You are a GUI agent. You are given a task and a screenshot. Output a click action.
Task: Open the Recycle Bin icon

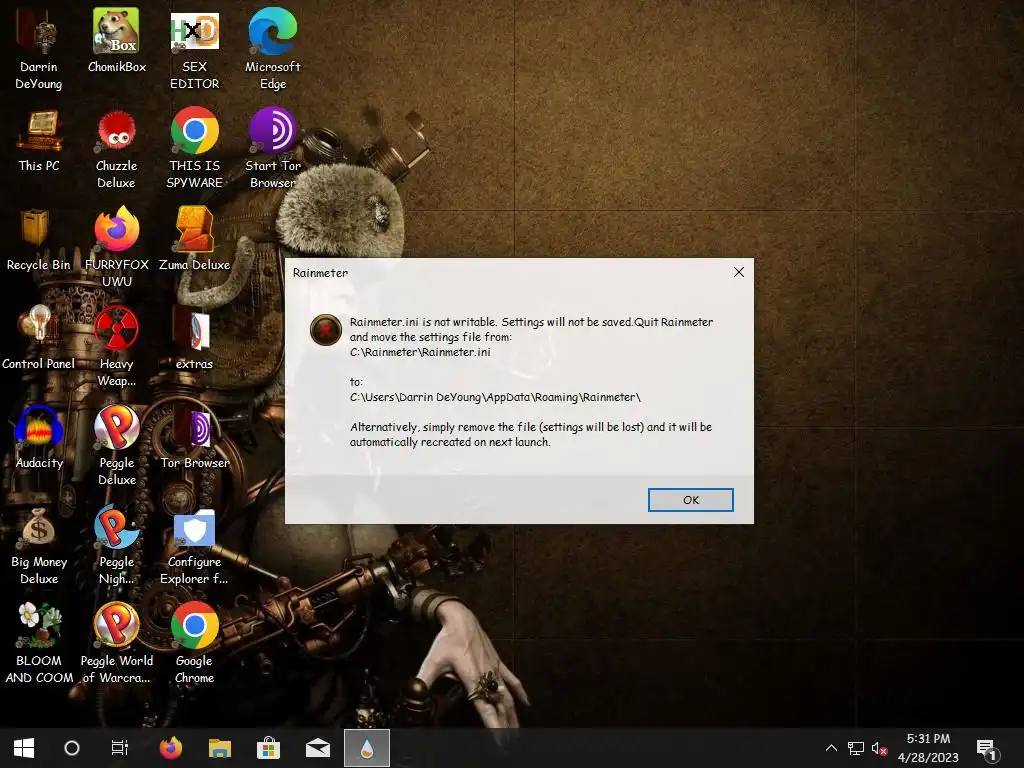(39, 239)
